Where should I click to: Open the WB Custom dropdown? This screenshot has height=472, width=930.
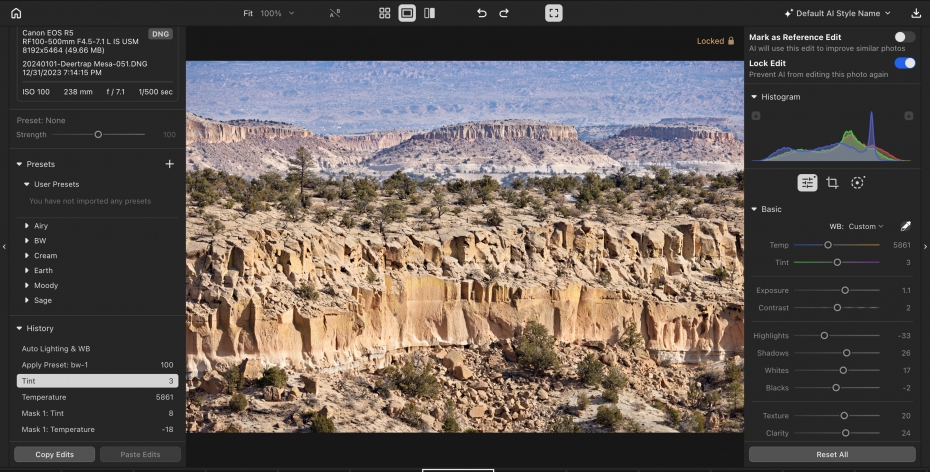(x=865, y=226)
